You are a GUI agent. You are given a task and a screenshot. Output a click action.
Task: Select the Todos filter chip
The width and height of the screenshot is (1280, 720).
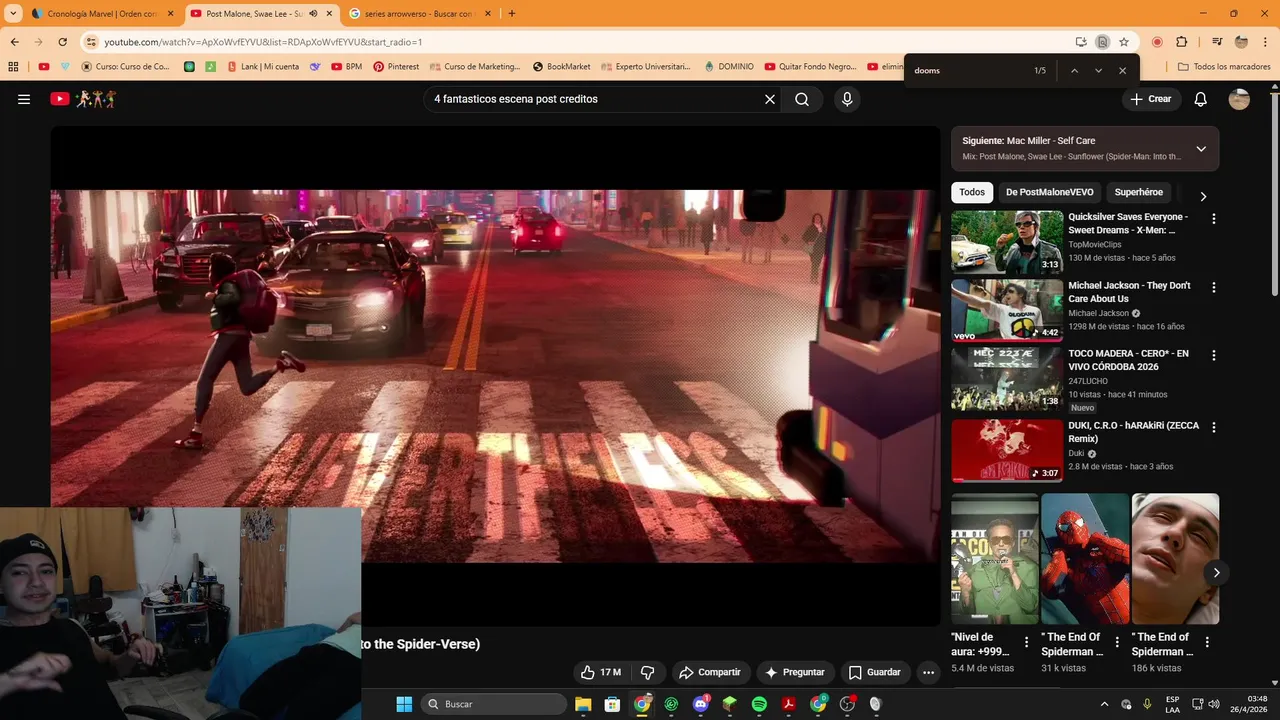[972, 192]
